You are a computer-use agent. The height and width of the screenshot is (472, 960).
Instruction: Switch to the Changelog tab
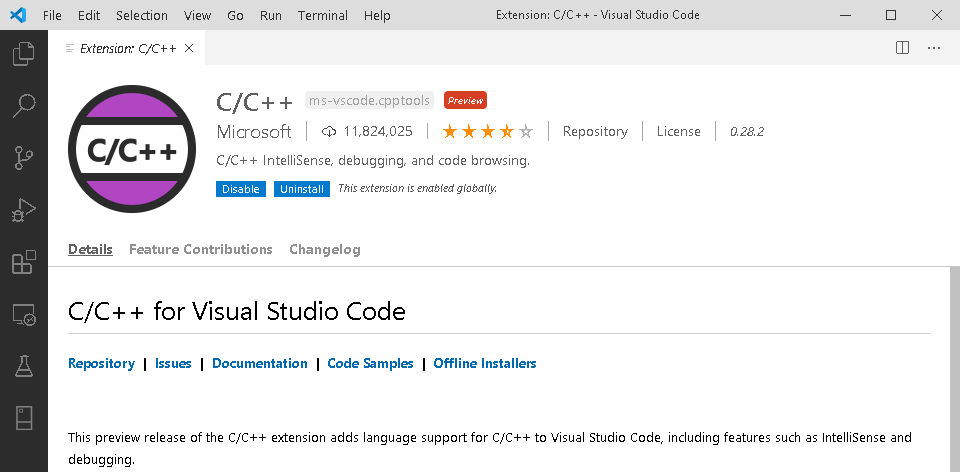[x=324, y=249]
